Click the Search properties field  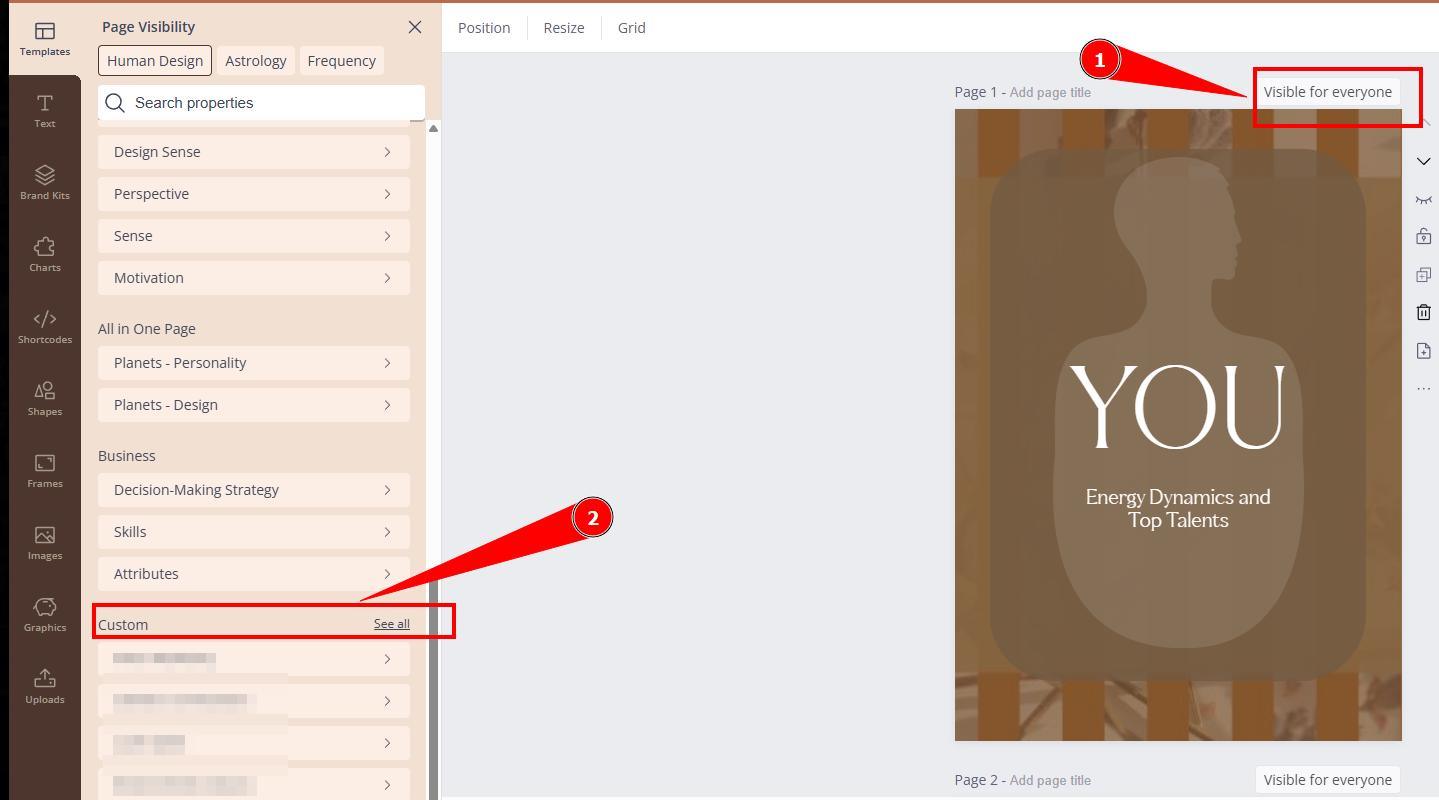click(270, 103)
